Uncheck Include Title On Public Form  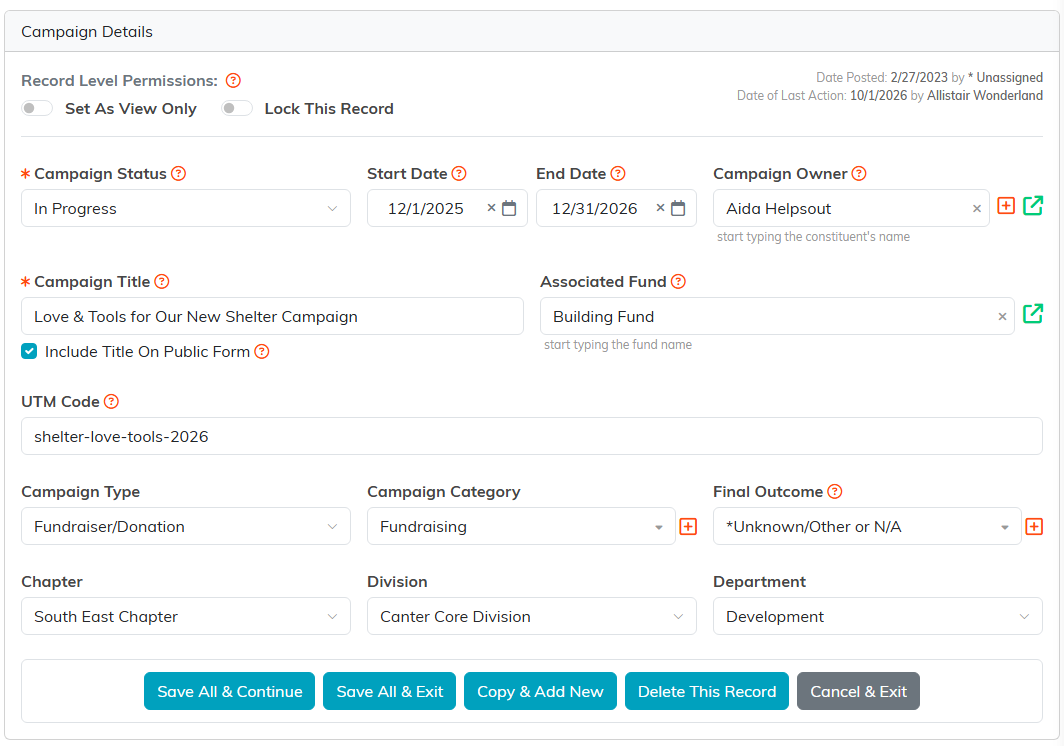[x=29, y=351]
